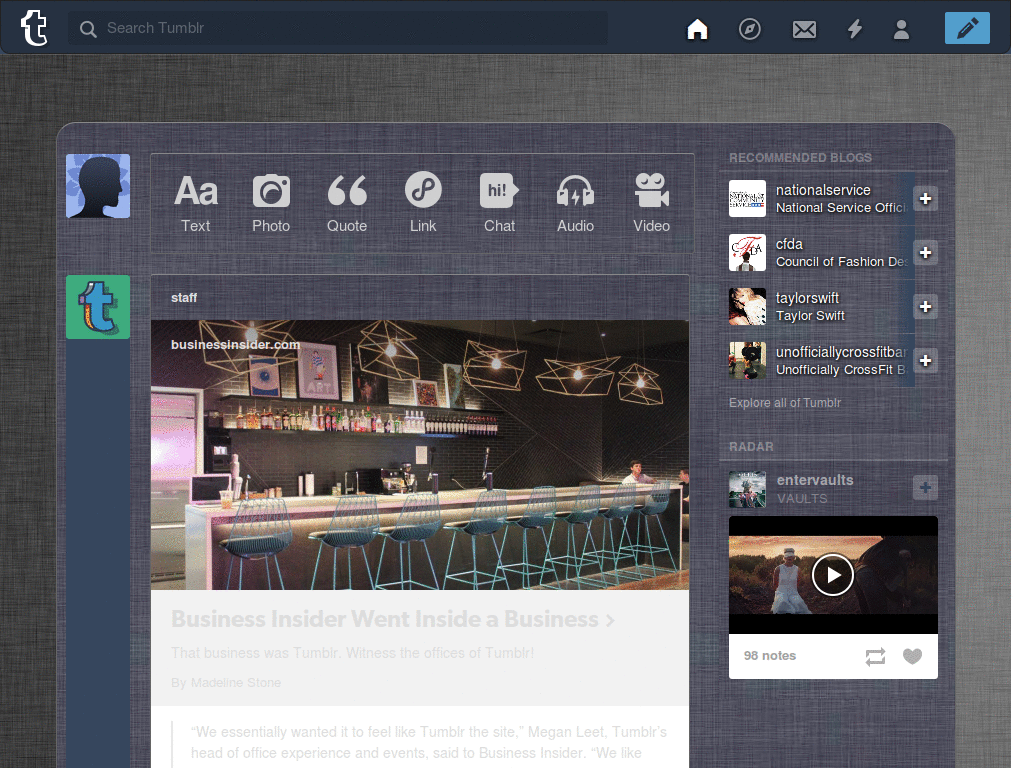Open the unofficiallycrossfitbar blog name
1024x768 pixels.
point(841,352)
